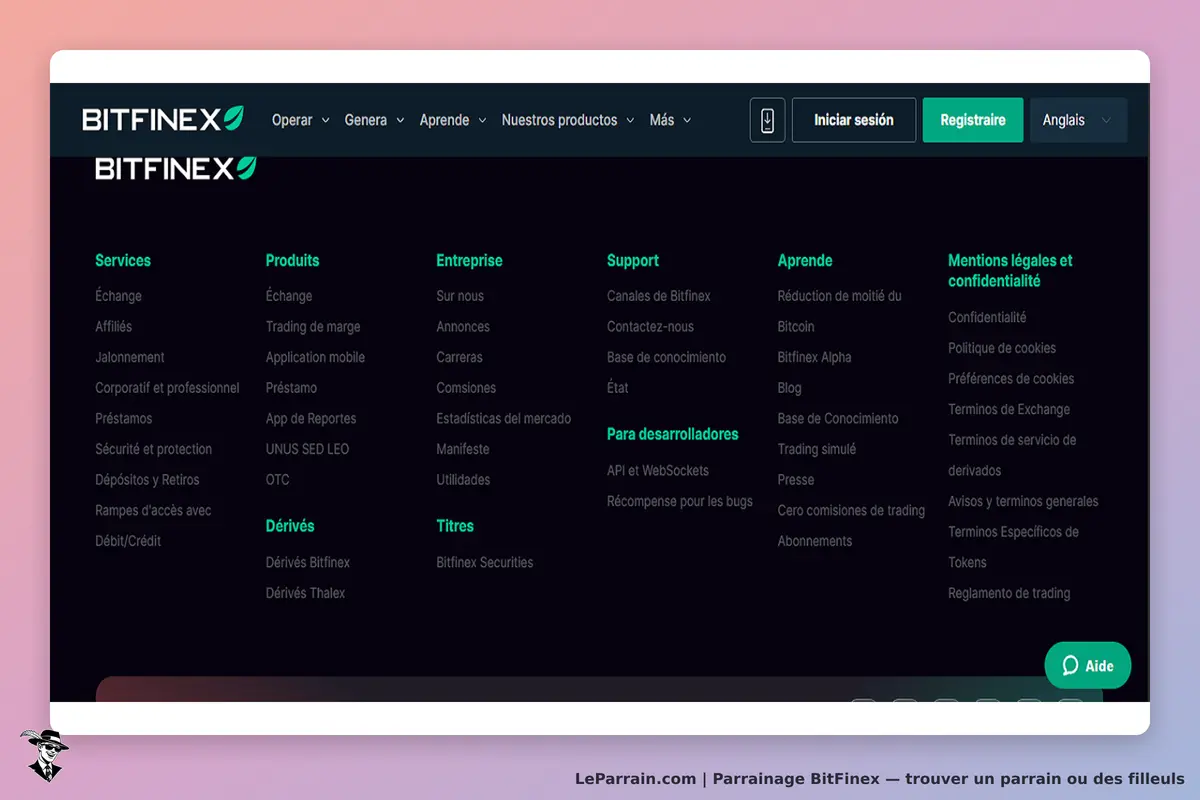Open Trading simulé
The image size is (1200, 800).
(x=817, y=449)
